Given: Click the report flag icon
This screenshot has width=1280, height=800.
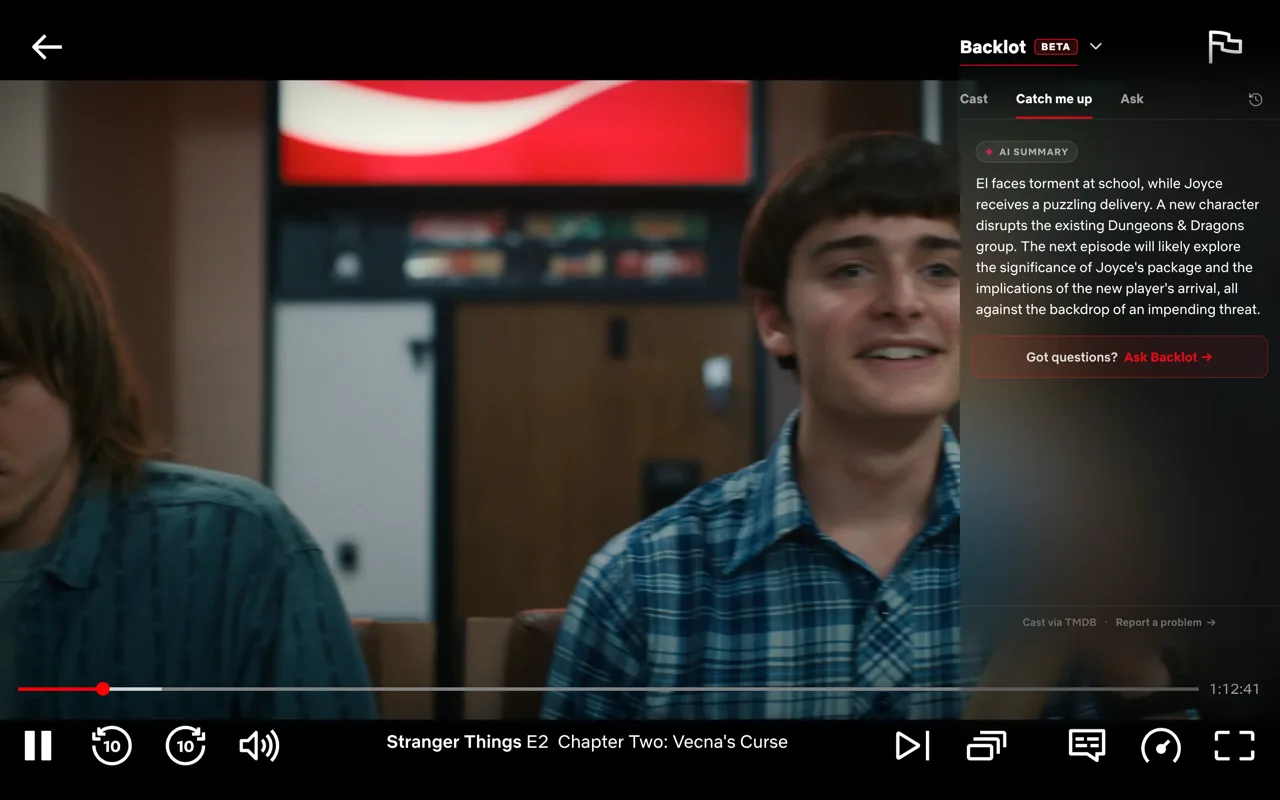Looking at the screenshot, I should (1225, 47).
